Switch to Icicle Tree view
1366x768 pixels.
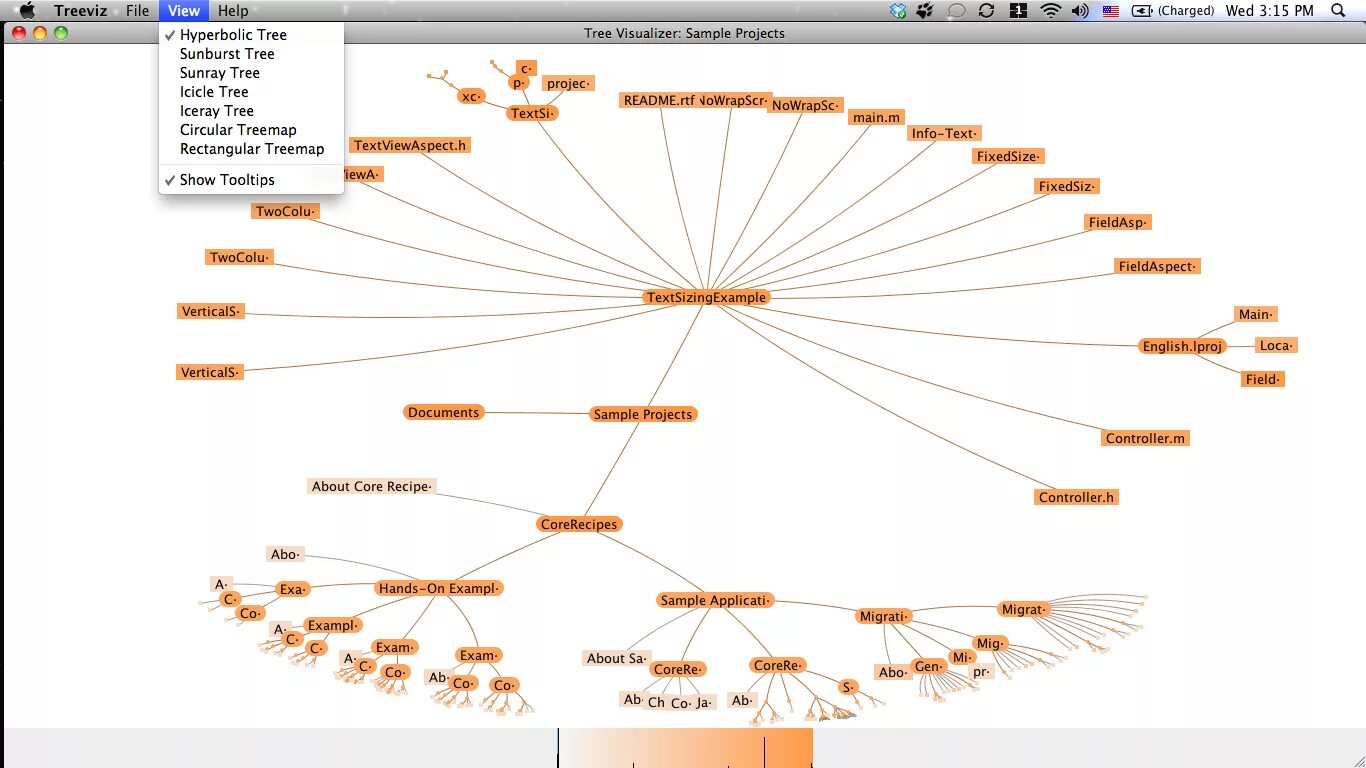click(x=251, y=92)
